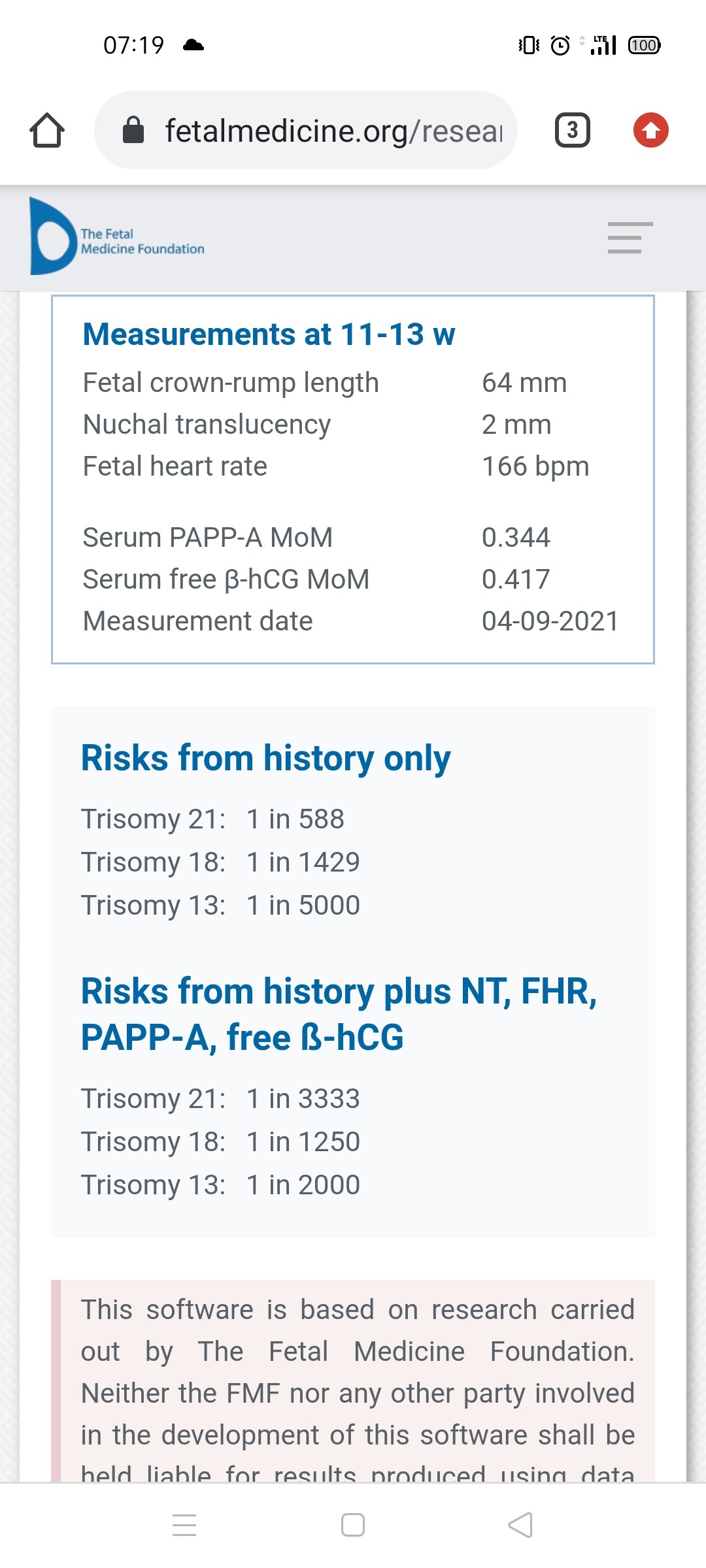Tap the Risks from history only heading
The image size is (706, 1568).
click(x=265, y=759)
